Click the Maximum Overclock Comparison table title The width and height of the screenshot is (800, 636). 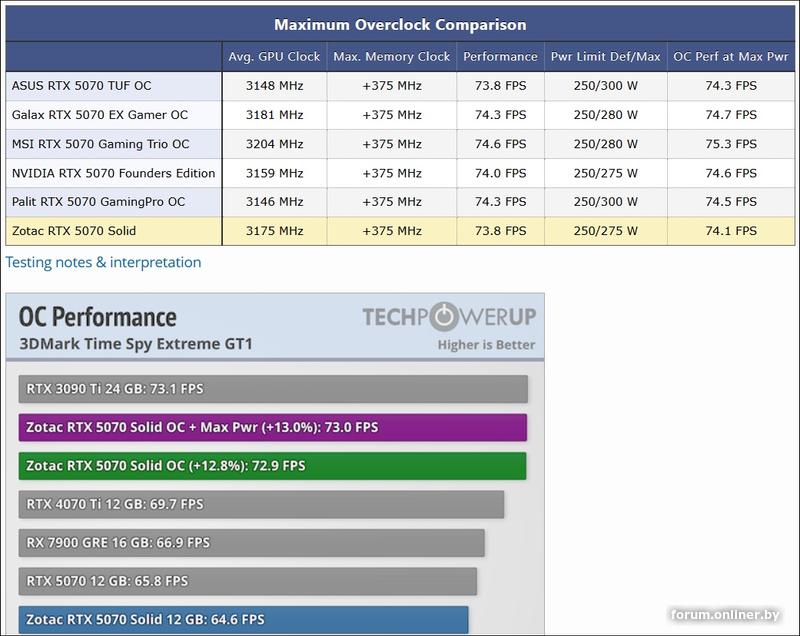click(x=400, y=25)
